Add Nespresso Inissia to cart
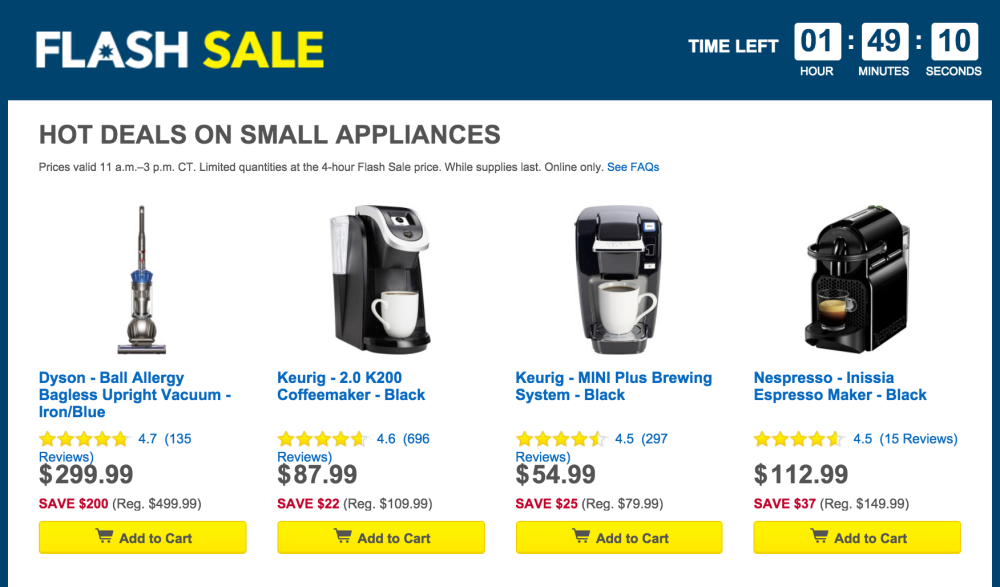This screenshot has height=587, width=1000. click(x=857, y=538)
